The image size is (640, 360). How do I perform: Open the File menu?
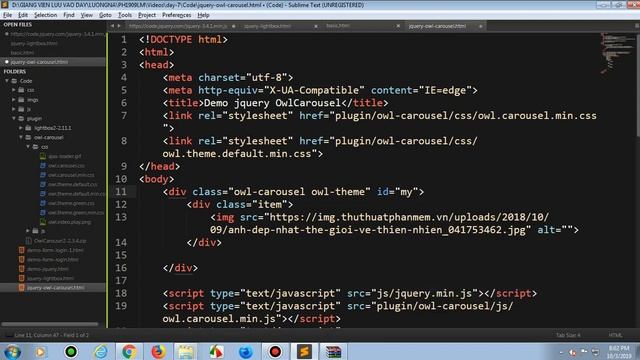pyautogui.click(x=7, y=15)
